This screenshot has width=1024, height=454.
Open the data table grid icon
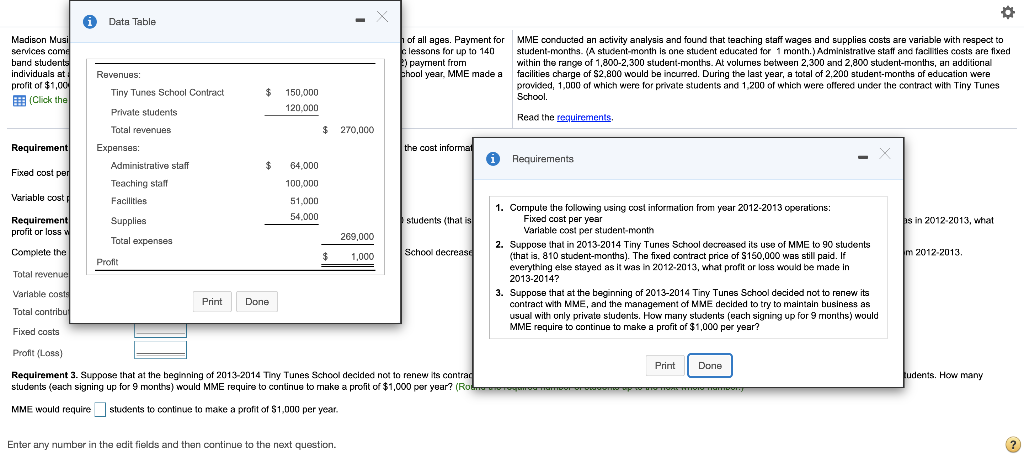click(x=19, y=100)
